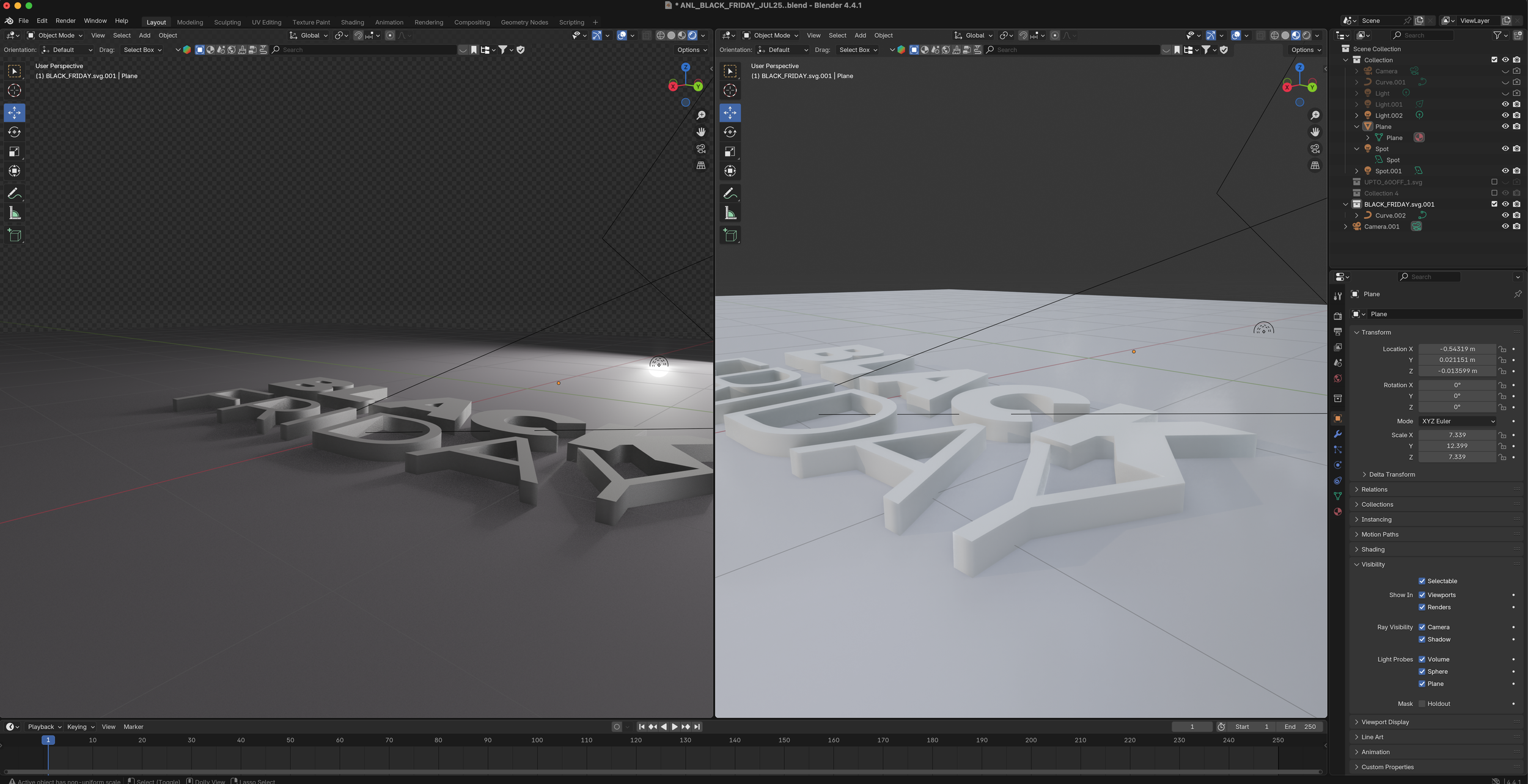Viewport: 1528px width, 784px height.
Task: Click the camera view icon in left viewport
Action: pos(701,148)
